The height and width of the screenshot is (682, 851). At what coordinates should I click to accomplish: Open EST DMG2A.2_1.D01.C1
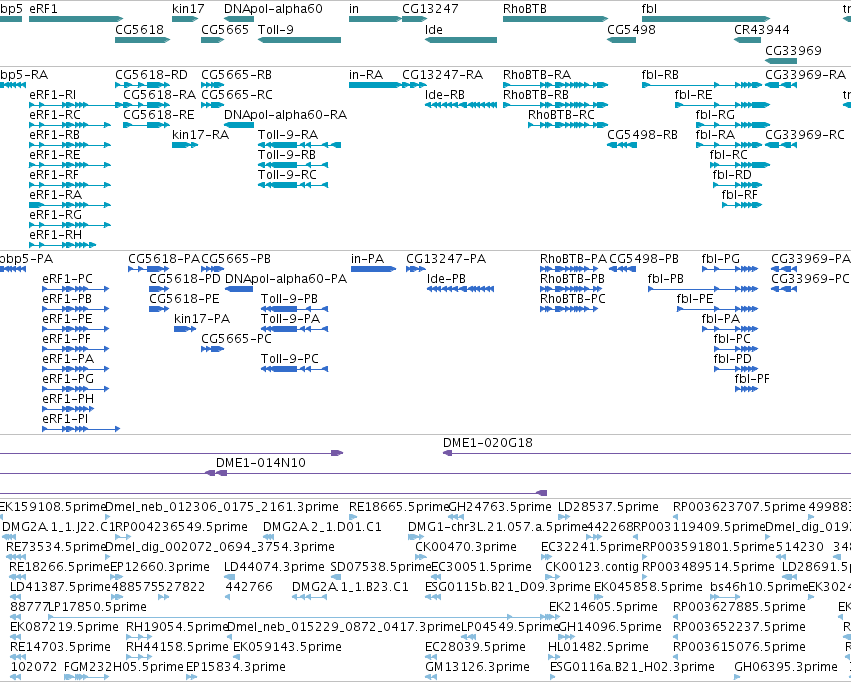tap(322, 526)
